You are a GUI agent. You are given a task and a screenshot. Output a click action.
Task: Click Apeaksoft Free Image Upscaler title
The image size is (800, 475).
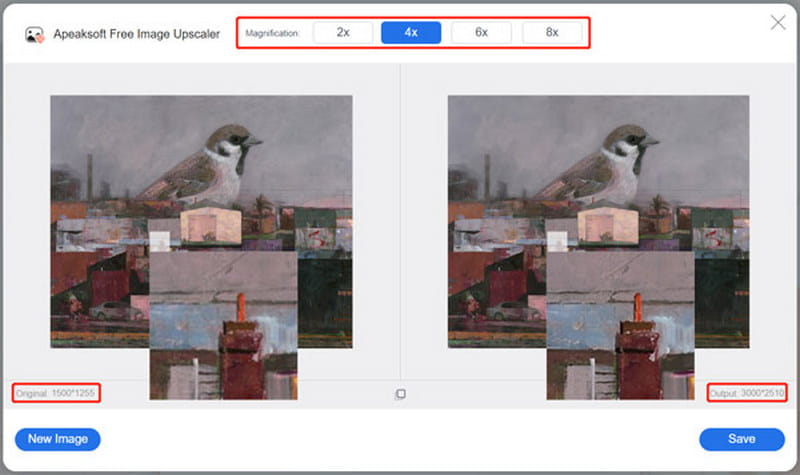click(x=137, y=34)
